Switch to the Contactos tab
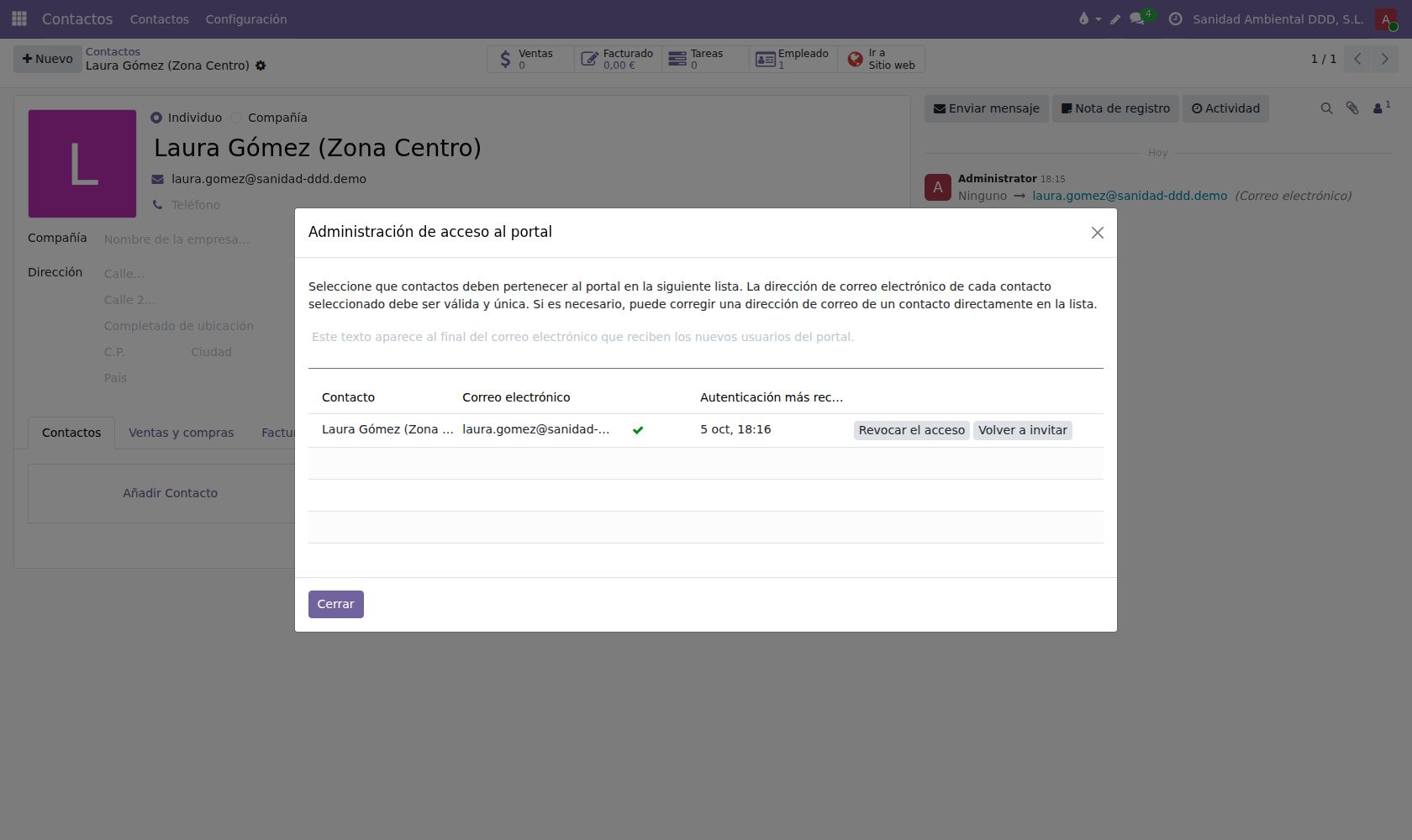 (x=71, y=433)
